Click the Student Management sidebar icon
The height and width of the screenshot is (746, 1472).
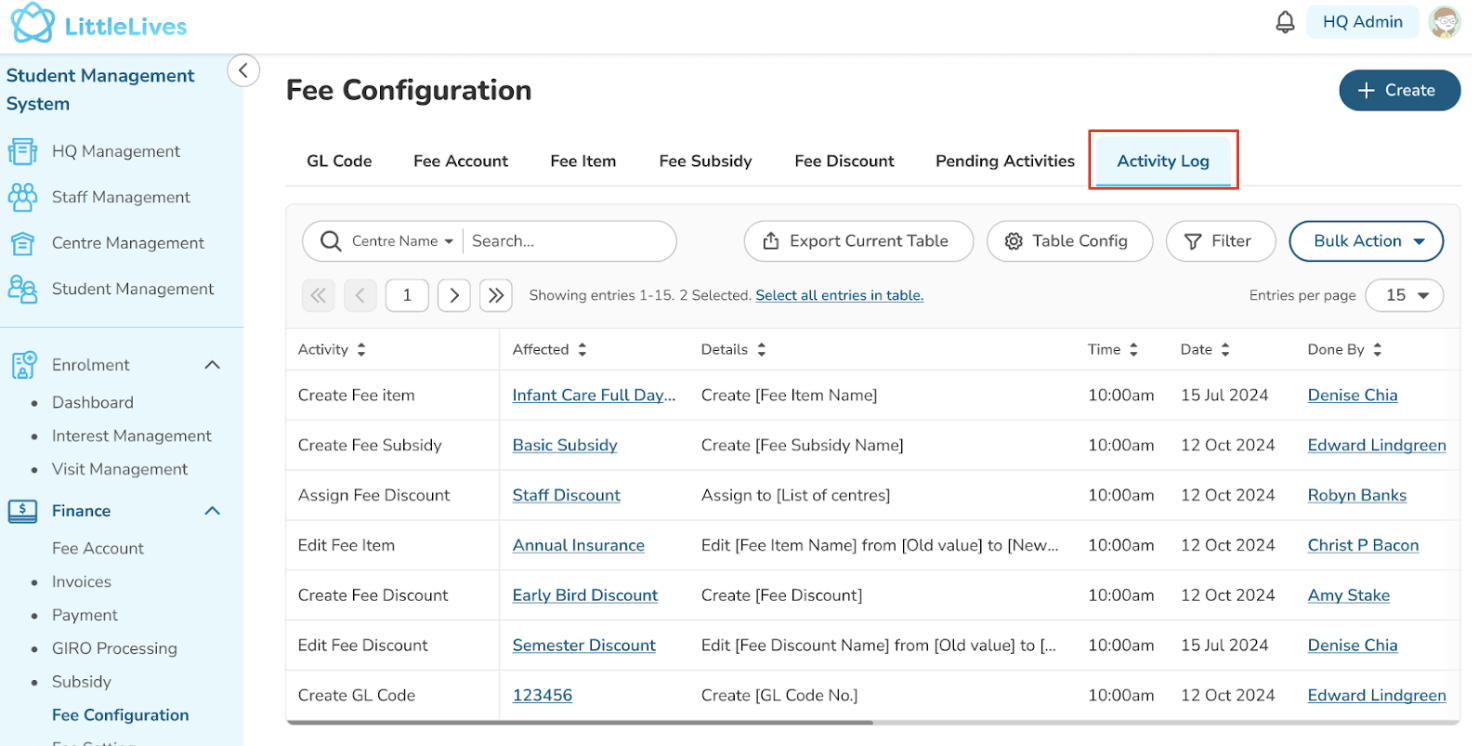[x=22, y=289]
